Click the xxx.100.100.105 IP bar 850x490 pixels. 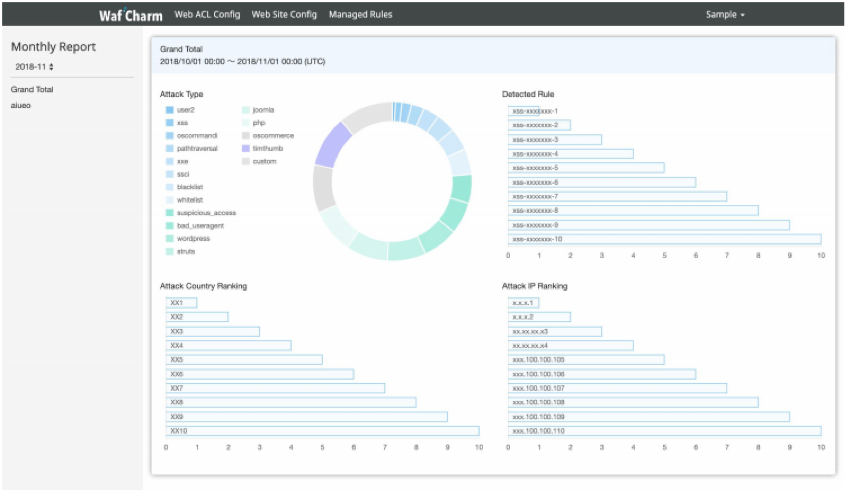tap(586, 360)
